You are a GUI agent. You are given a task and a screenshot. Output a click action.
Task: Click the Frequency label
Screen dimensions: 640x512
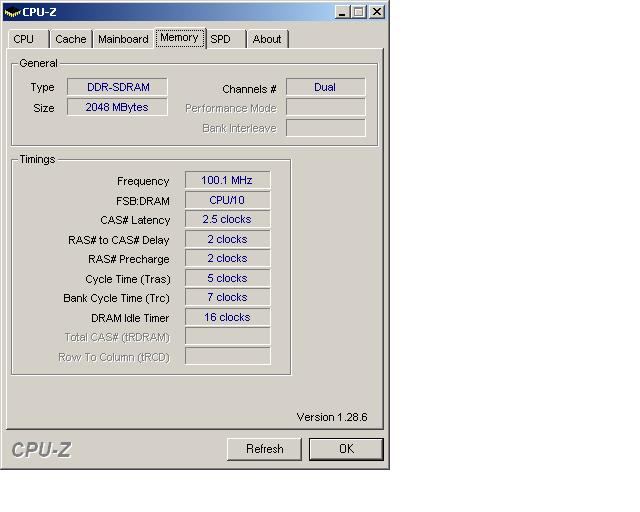(x=143, y=181)
